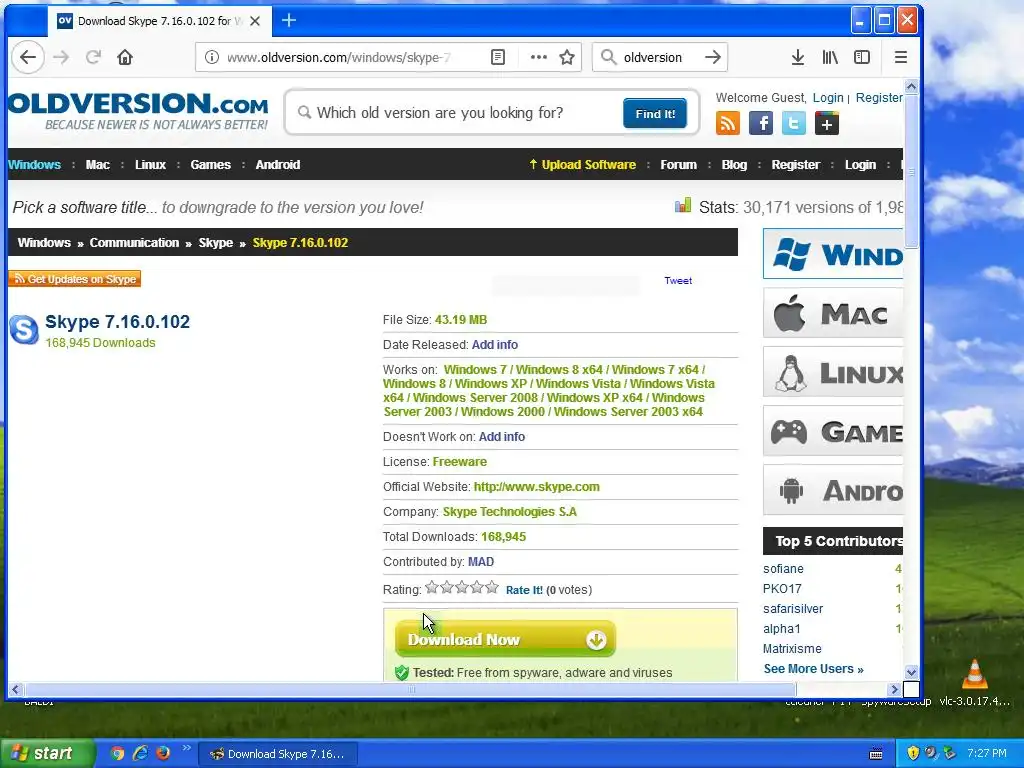This screenshot has height=768, width=1024.
Task: Open VLC installer desktop icon
Action: 974,682
